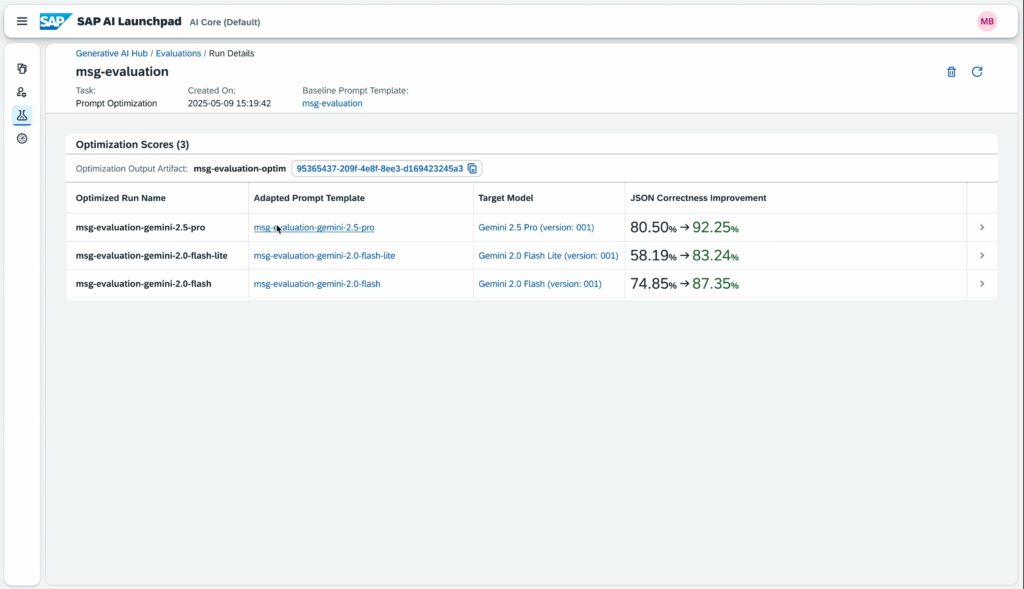The image size is (1024, 589).
Task: Navigate to Evaluations breadcrumb
Action: [178, 53]
